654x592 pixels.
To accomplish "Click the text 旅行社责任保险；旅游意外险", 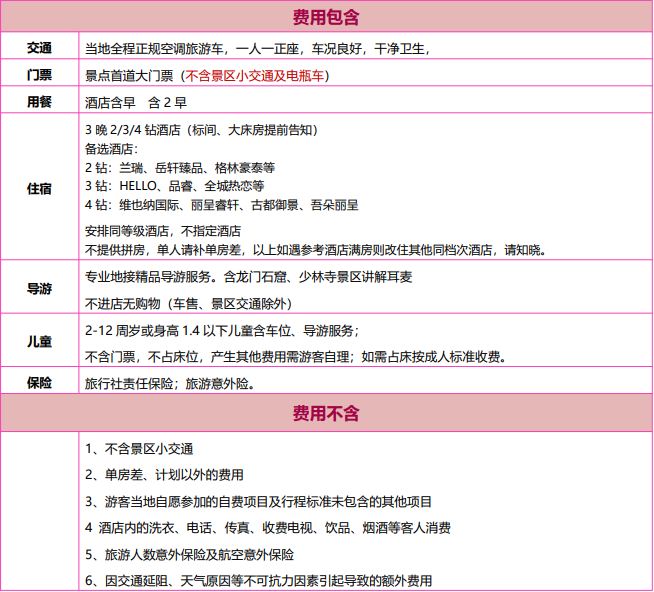I will pyautogui.click(x=170, y=384).
